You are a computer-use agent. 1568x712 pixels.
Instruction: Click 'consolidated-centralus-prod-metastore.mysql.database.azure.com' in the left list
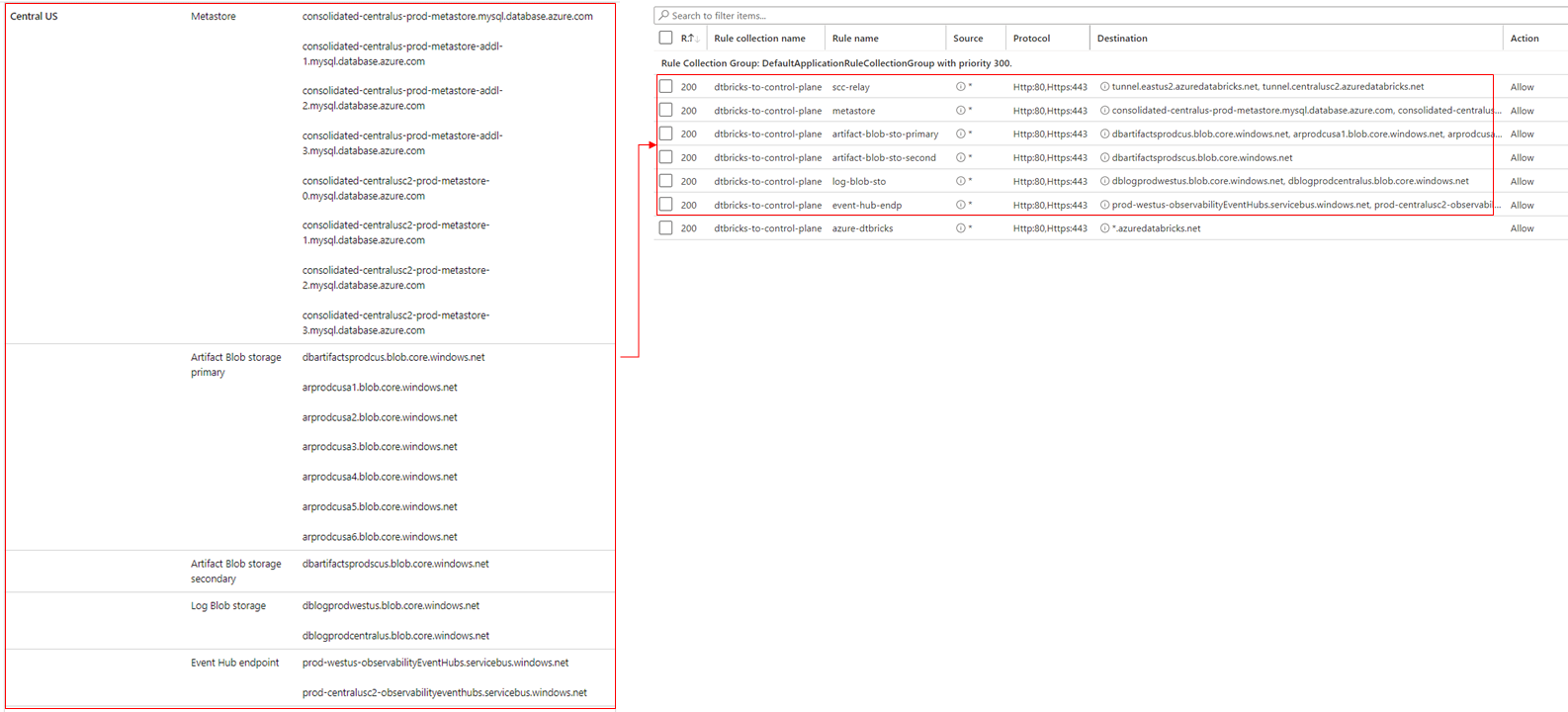[448, 17]
